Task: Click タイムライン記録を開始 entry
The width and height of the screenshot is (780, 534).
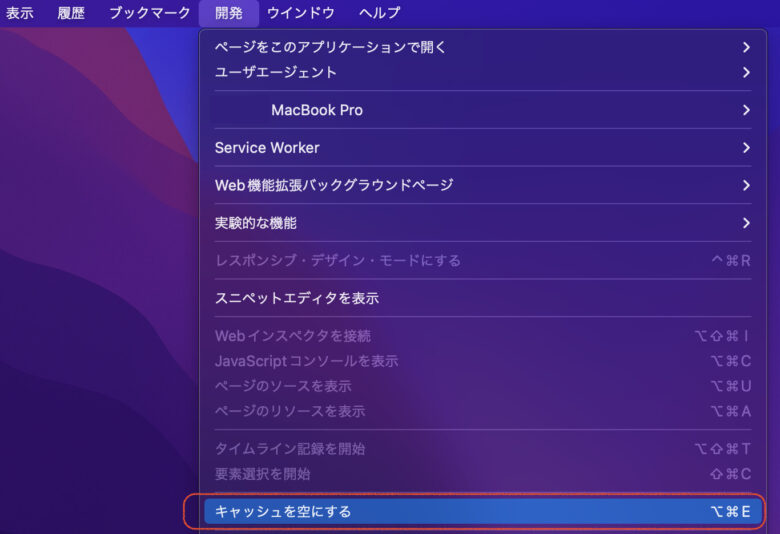Action: (x=483, y=449)
